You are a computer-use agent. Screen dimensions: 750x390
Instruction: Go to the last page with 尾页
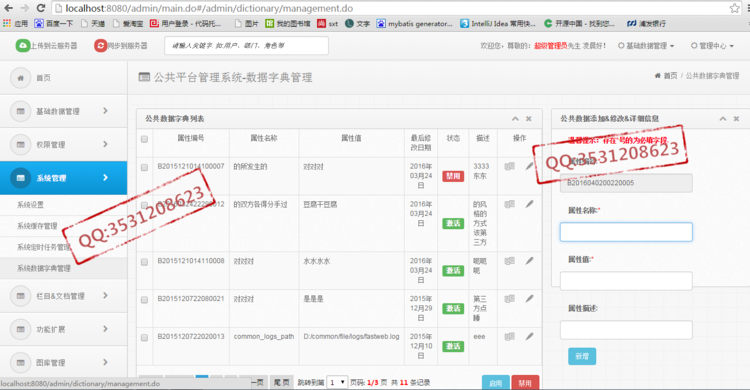pyautogui.click(x=281, y=383)
